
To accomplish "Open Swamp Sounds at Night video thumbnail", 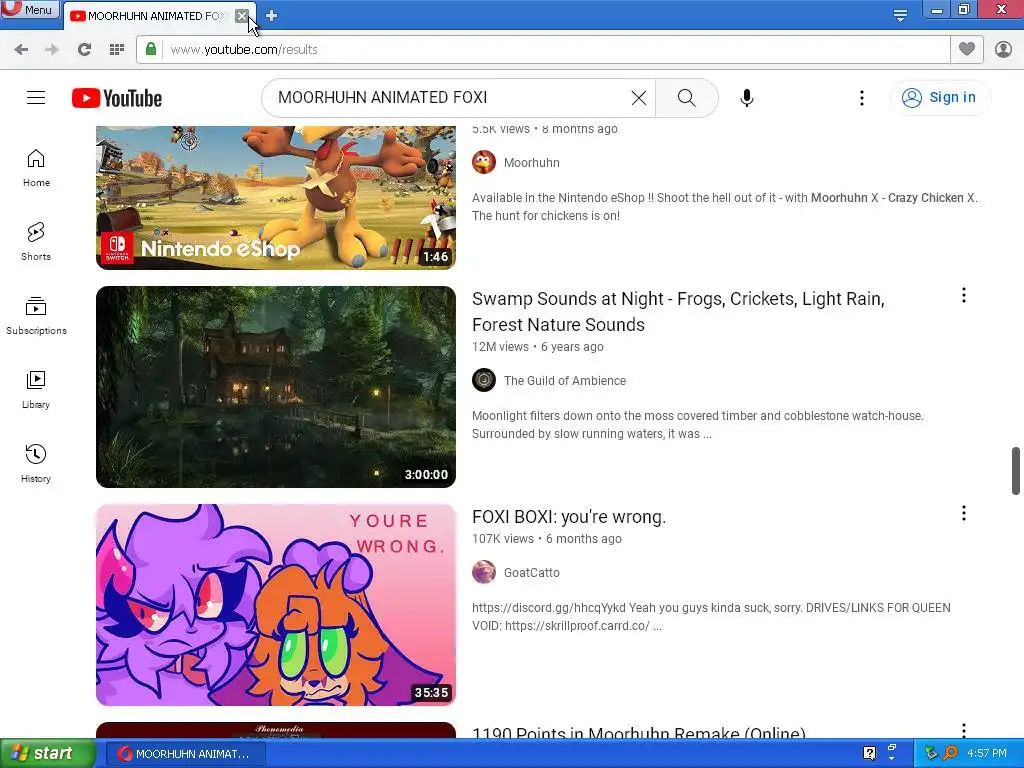I will pos(276,387).
